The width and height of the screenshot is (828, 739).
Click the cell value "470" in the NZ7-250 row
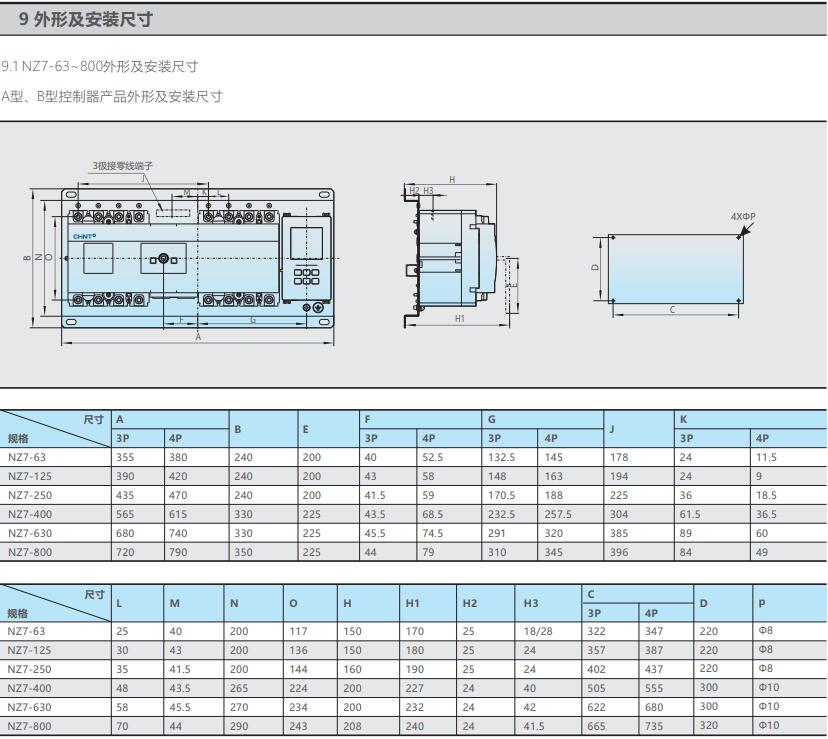(x=178, y=495)
